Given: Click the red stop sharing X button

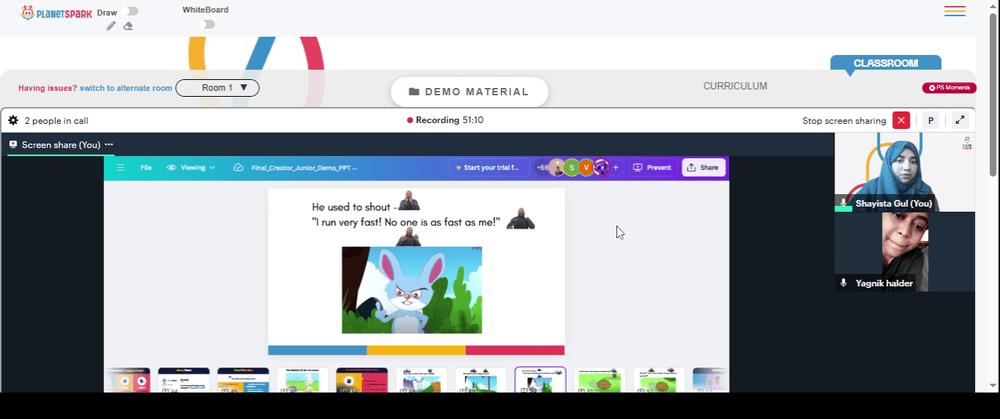Looking at the screenshot, I should click(901, 121).
